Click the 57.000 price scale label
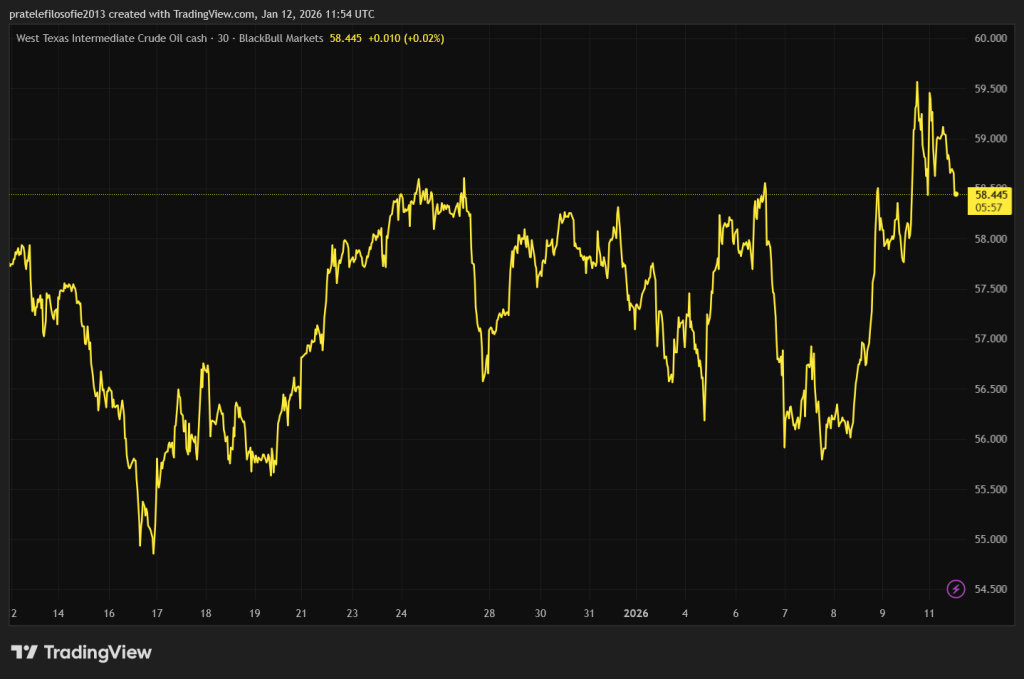This screenshot has width=1024, height=679. [x=989, y=339]
